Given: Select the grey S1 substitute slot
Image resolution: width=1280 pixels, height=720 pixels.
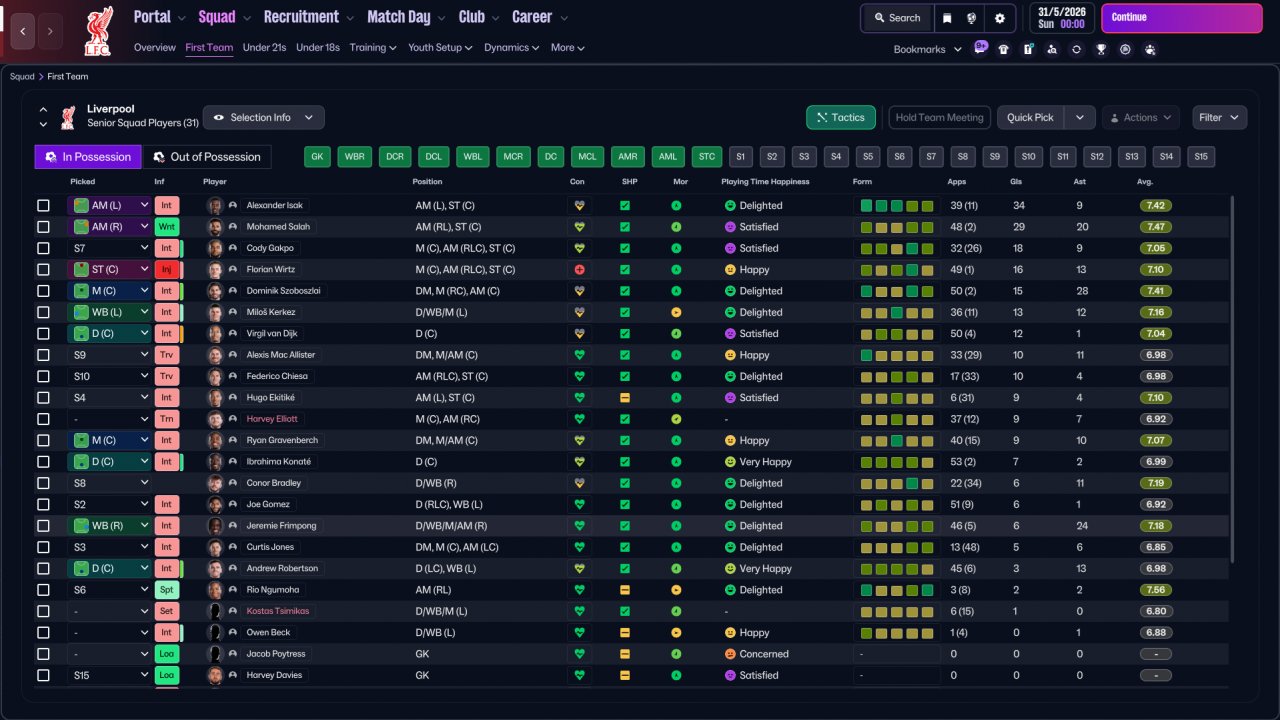Looking at the screenshot, I should pos(740,157).
